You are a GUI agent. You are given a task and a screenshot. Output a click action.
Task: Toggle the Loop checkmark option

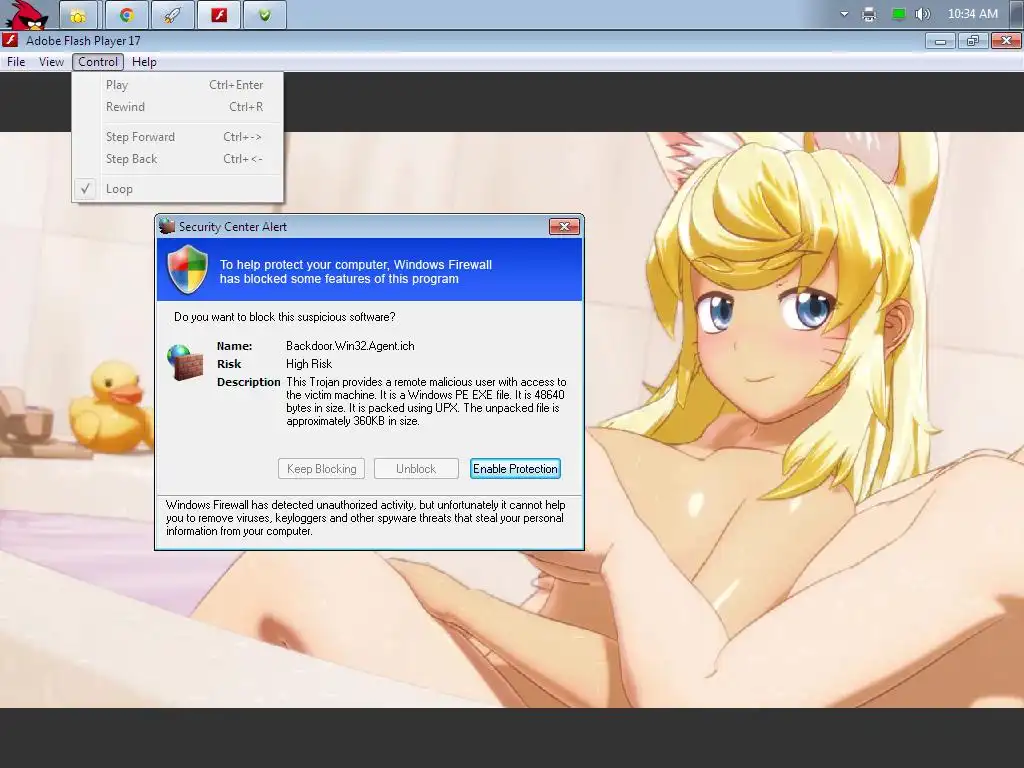[178, 189]
